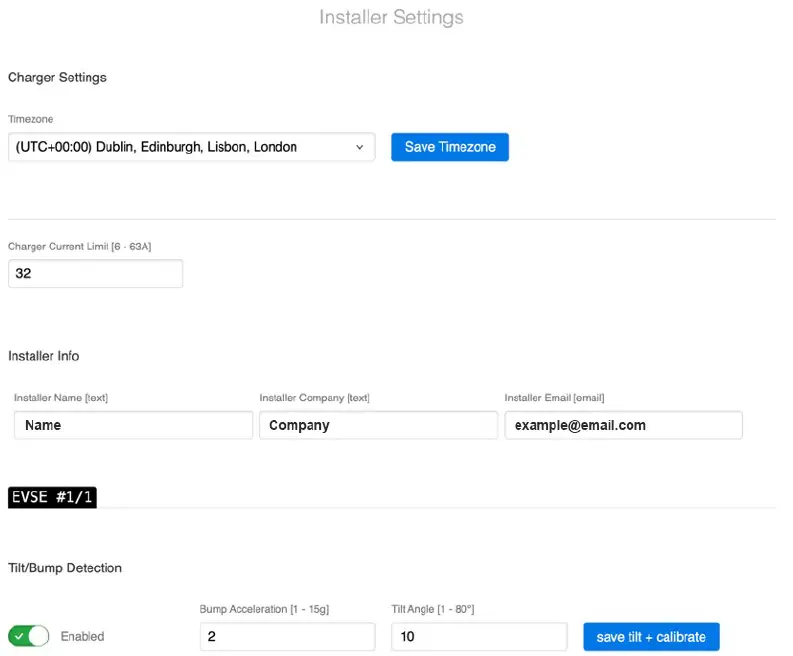Select the Installer Info section heading
The image size is (793, 656).
click(43, 356)
